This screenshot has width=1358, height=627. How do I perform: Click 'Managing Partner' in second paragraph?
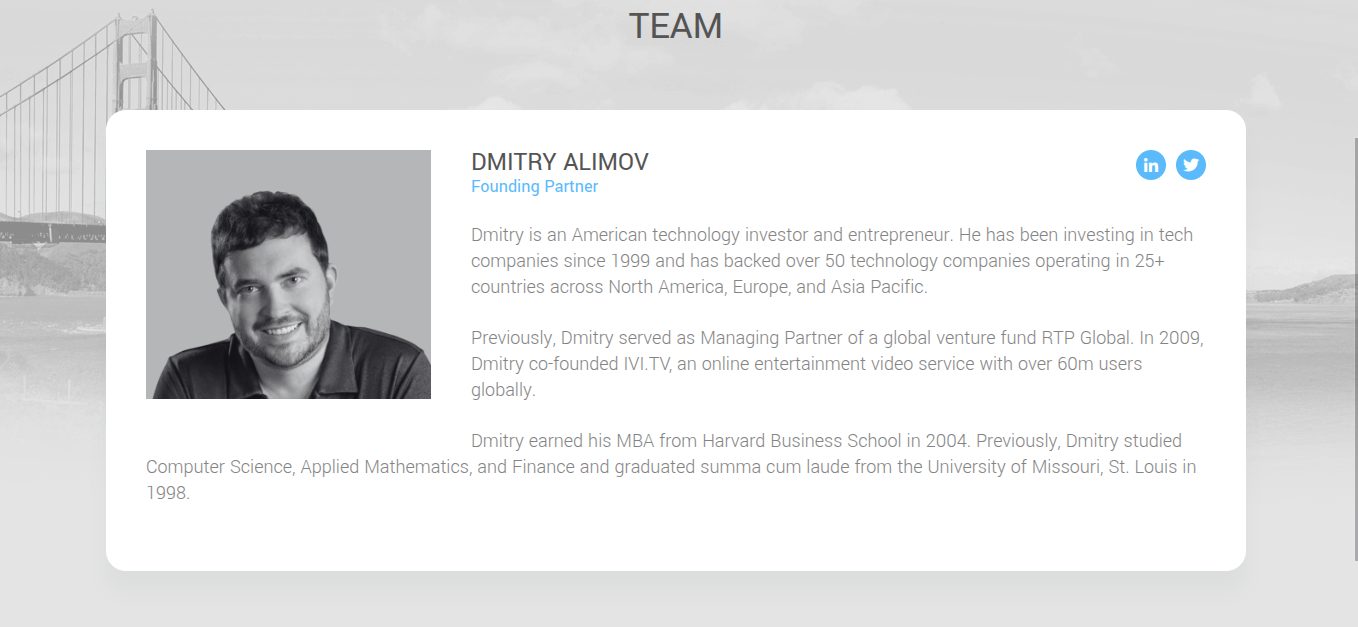(764, 338)
